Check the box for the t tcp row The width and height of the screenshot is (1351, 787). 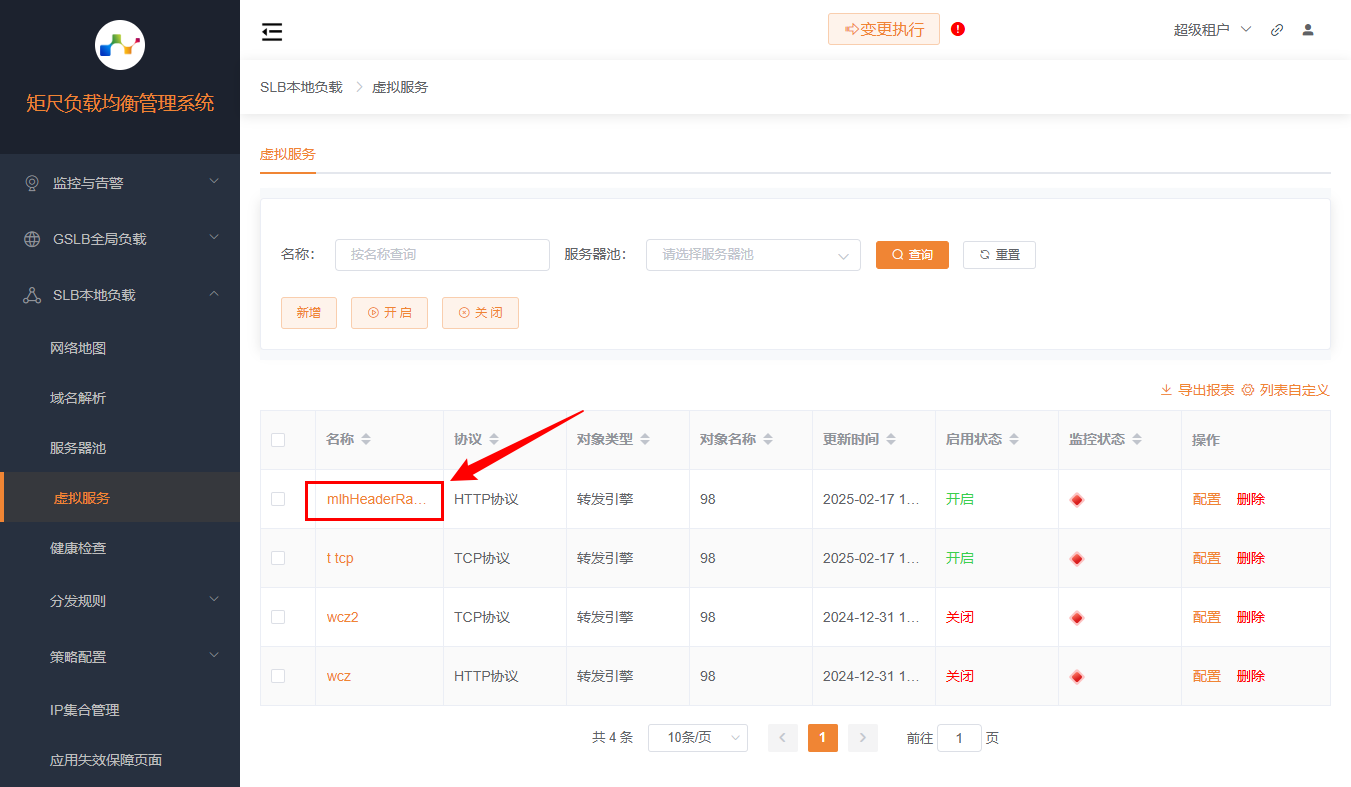point(278,558)
